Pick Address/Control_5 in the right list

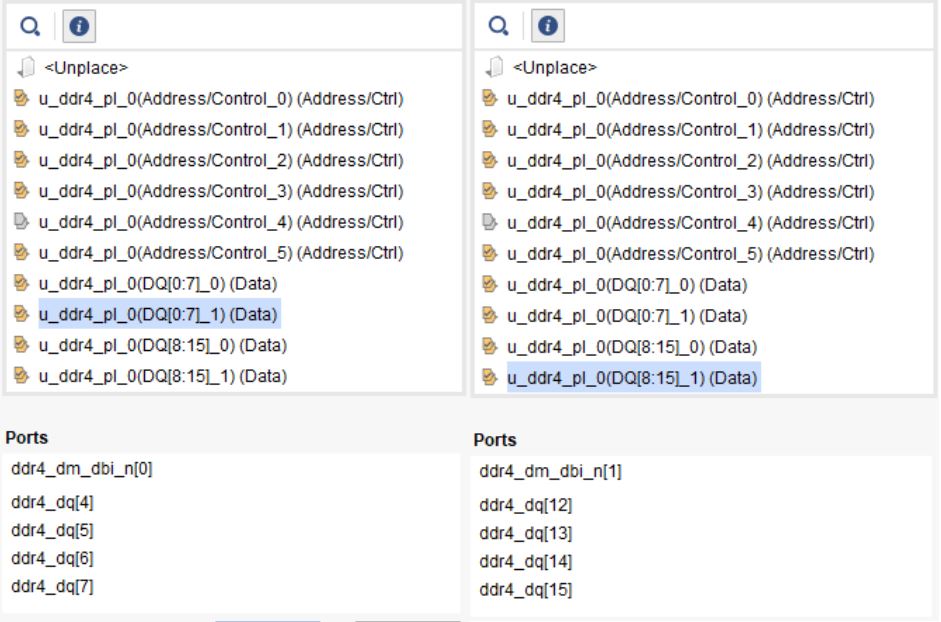coord(690,253)
